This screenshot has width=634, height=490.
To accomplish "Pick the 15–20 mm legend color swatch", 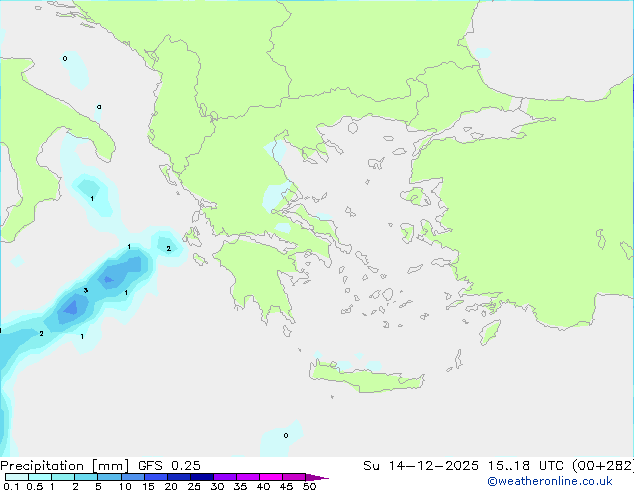I will pos(155,477).
